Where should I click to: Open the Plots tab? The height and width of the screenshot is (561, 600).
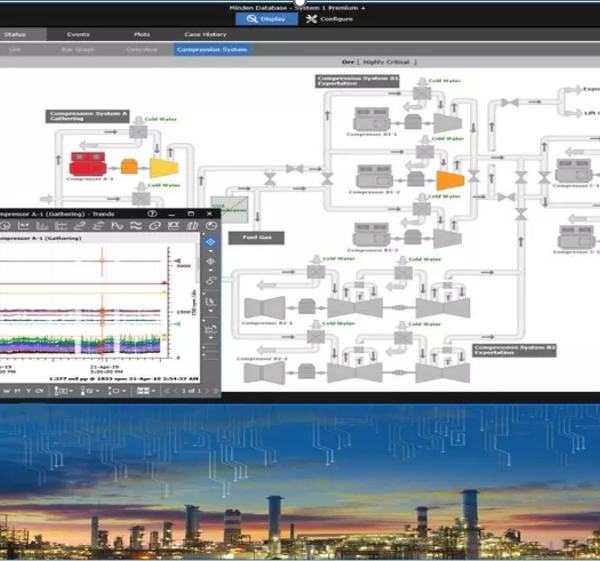tap(141, 34)
